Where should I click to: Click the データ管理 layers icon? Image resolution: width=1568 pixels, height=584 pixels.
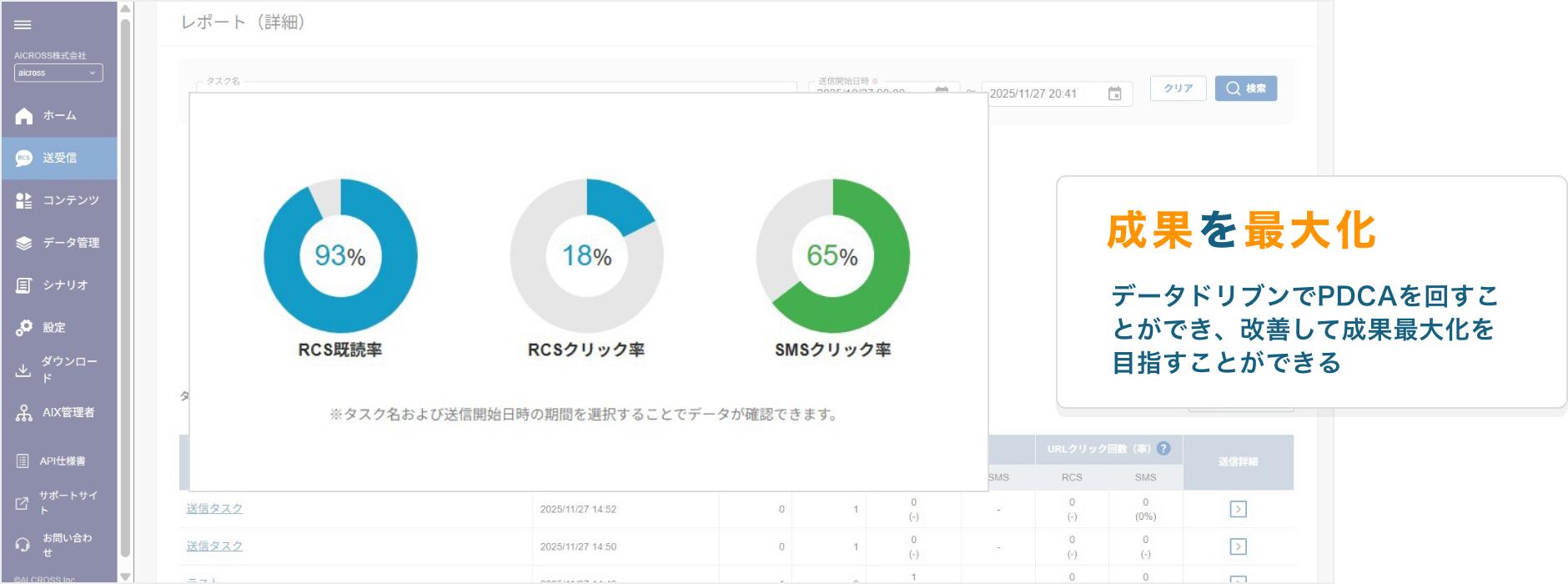(x=24, y=243)
